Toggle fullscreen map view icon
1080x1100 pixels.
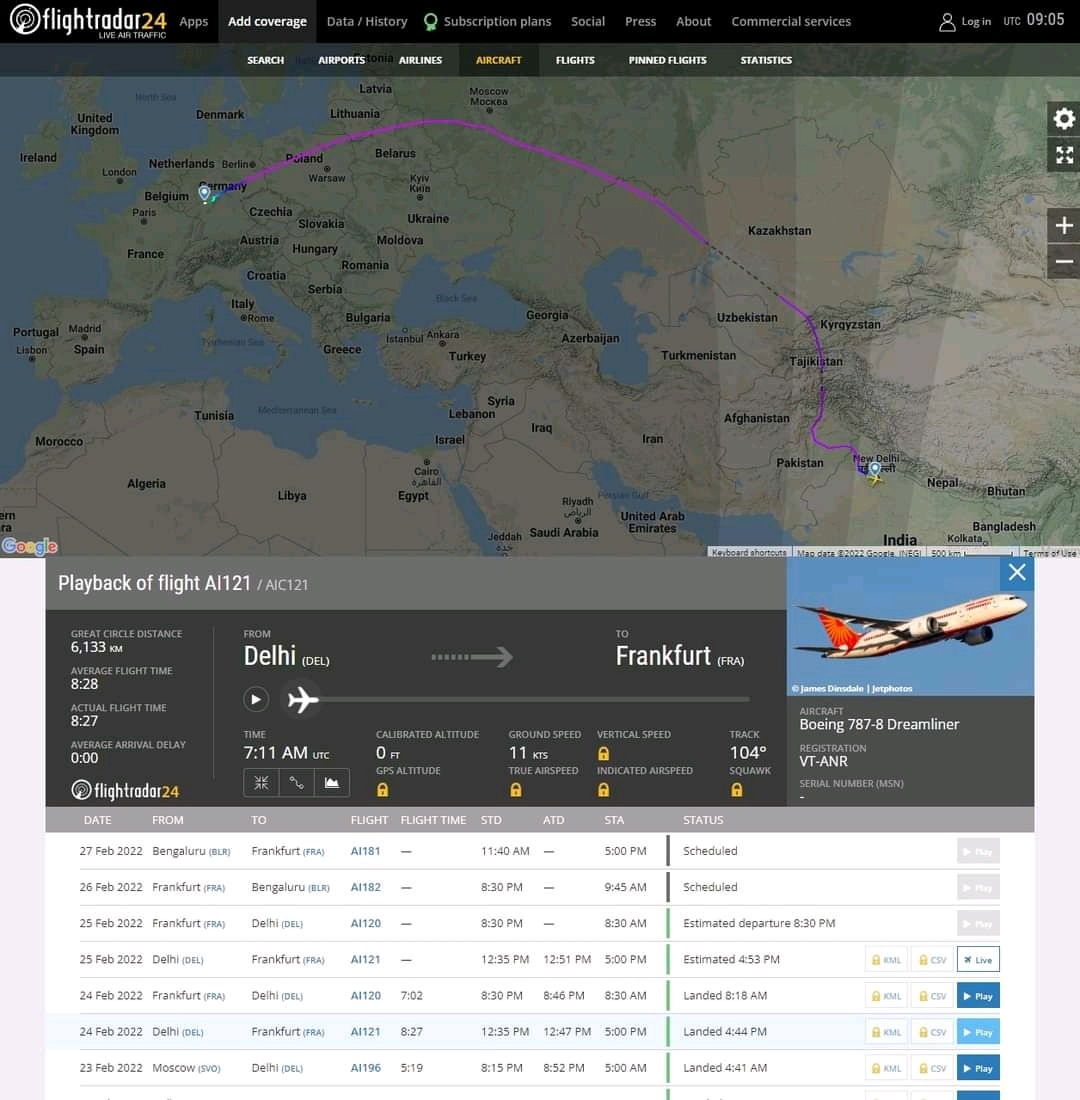(1064, 155)
